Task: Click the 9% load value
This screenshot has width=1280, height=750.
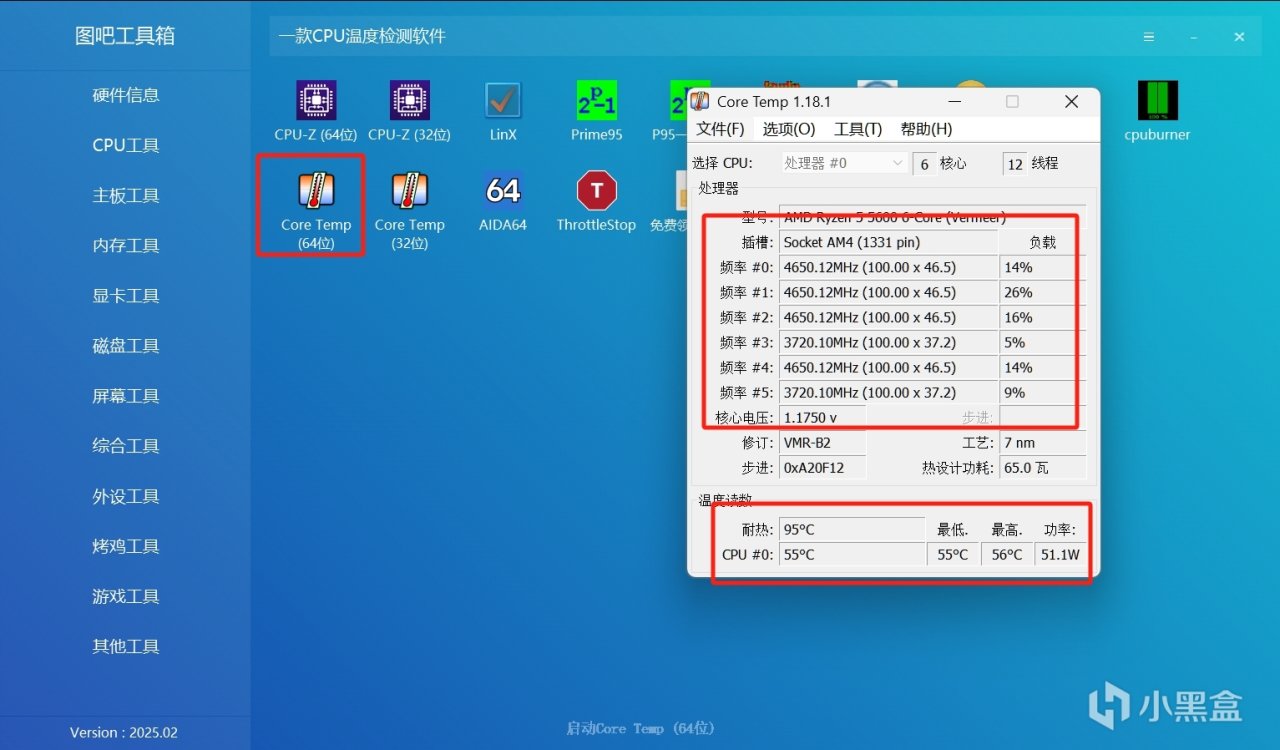Action: coord(1042,392)
